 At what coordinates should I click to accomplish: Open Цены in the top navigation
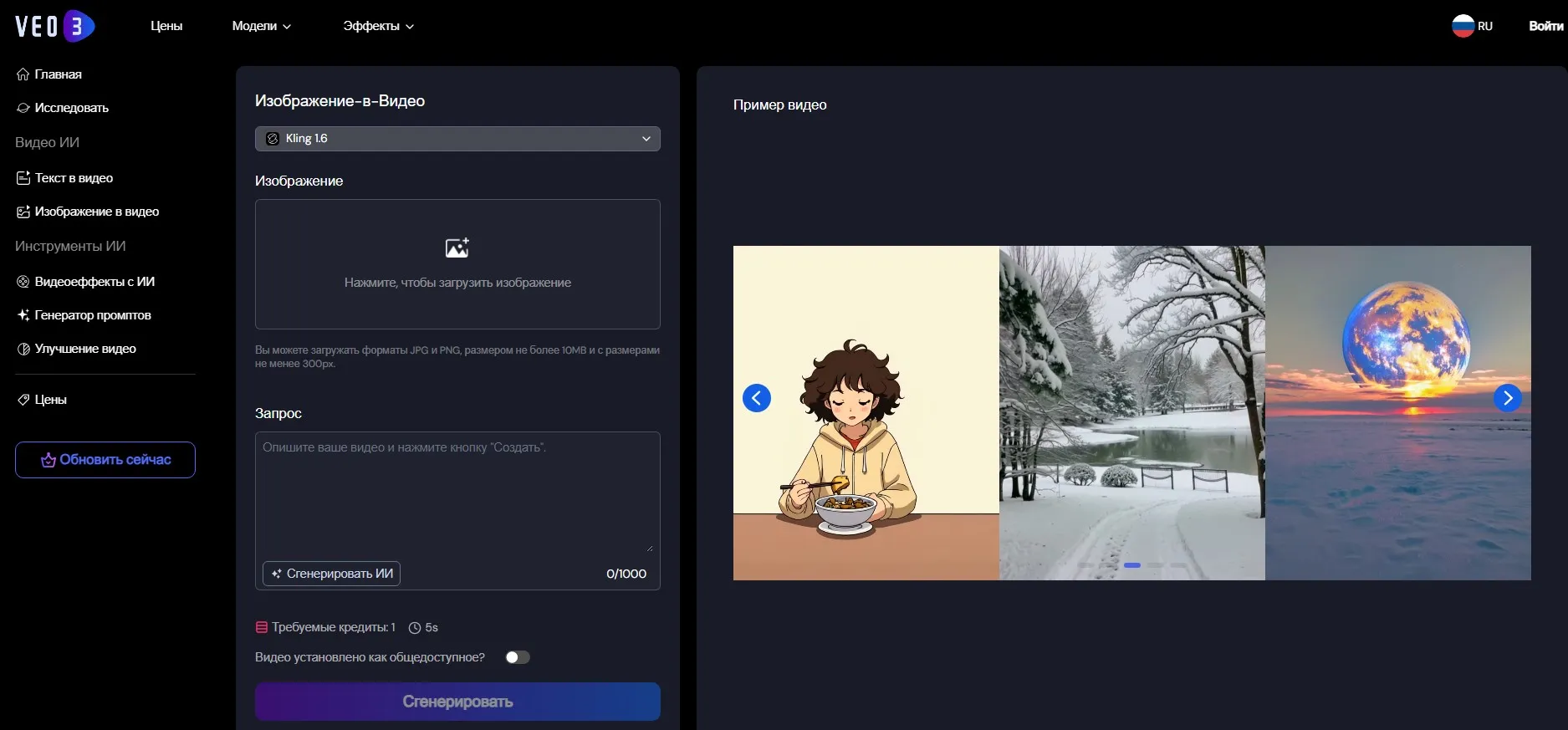[x=166, y=26]
